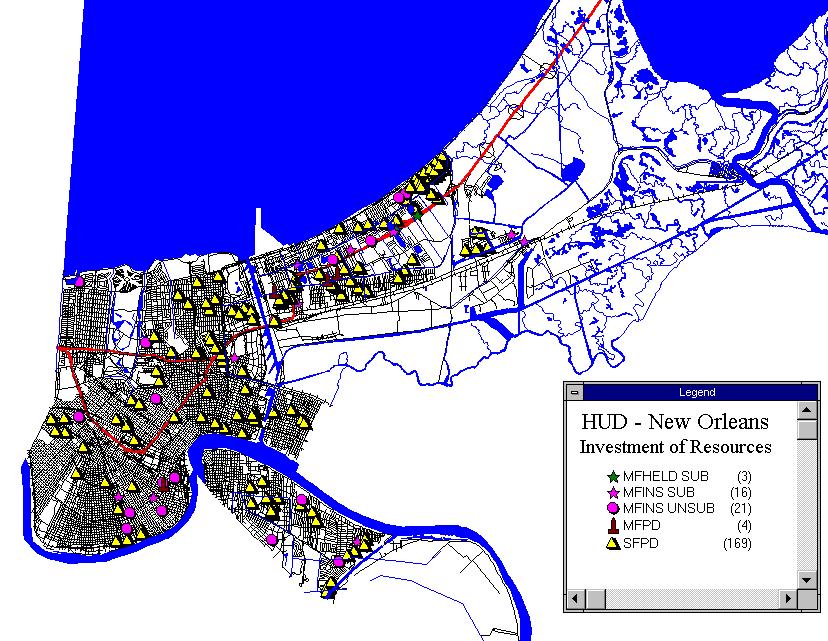Click the yellow triangle SFPD legend icon

613,544
